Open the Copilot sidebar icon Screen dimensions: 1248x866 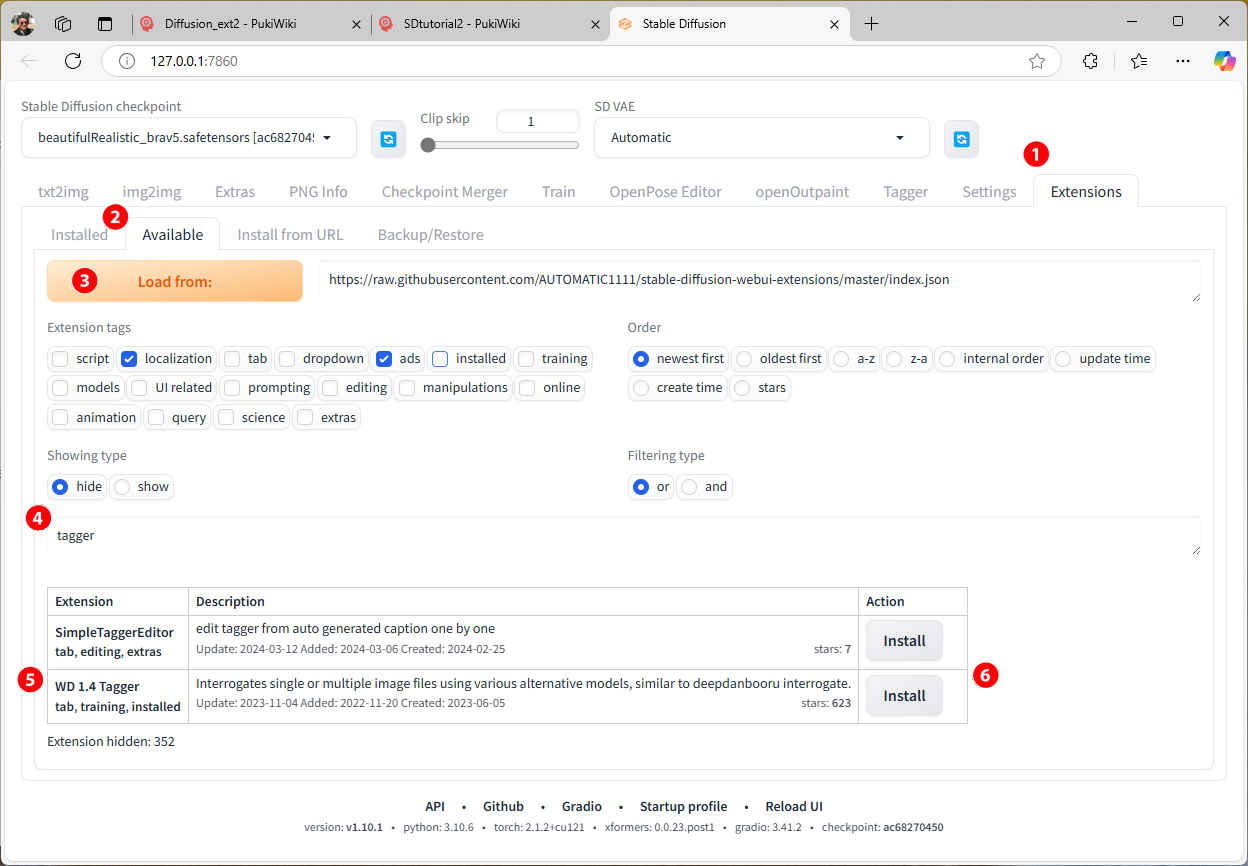pyautogui.click(x=1224, y=61)
